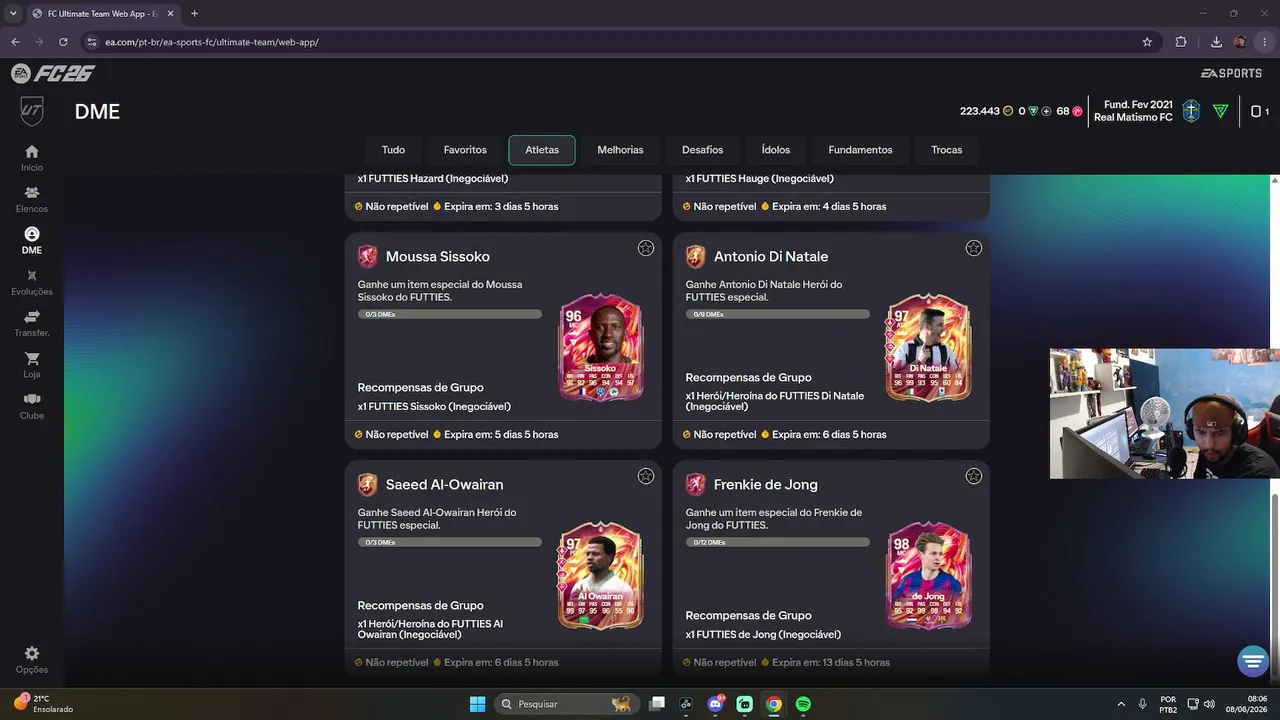Open the browser downloads icon

[1216, 42]
